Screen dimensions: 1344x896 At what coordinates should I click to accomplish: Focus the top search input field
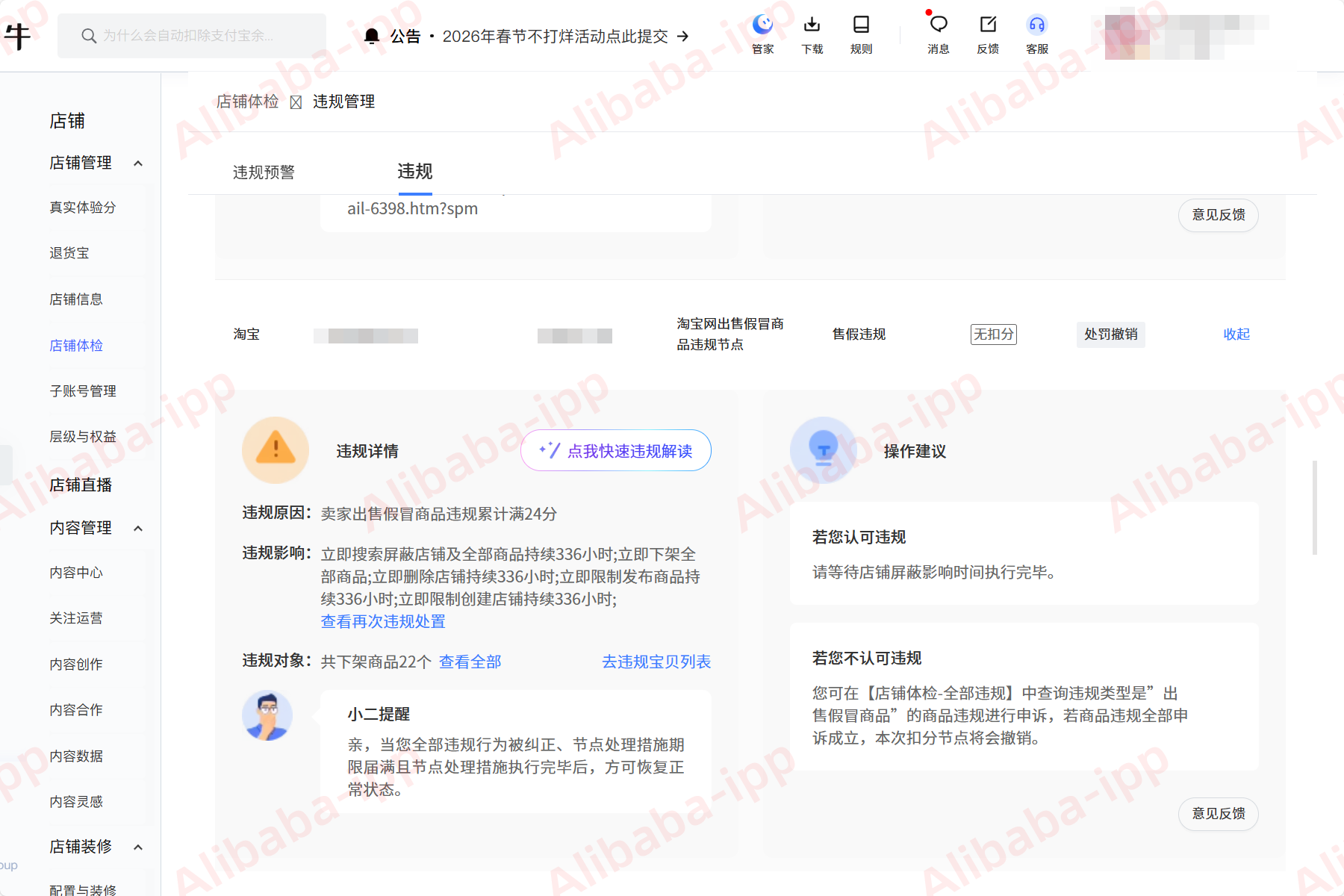(192, 36)
